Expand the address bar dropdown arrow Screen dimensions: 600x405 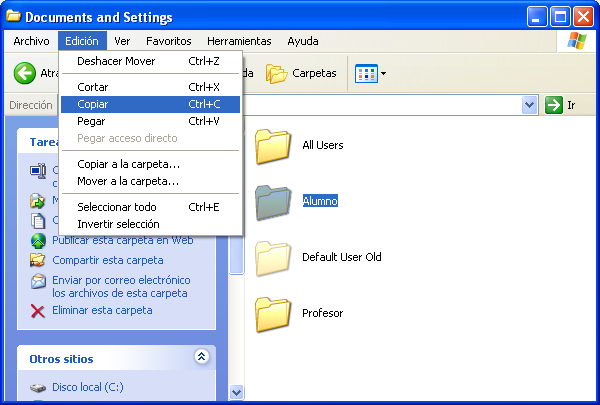click(529, 105)
